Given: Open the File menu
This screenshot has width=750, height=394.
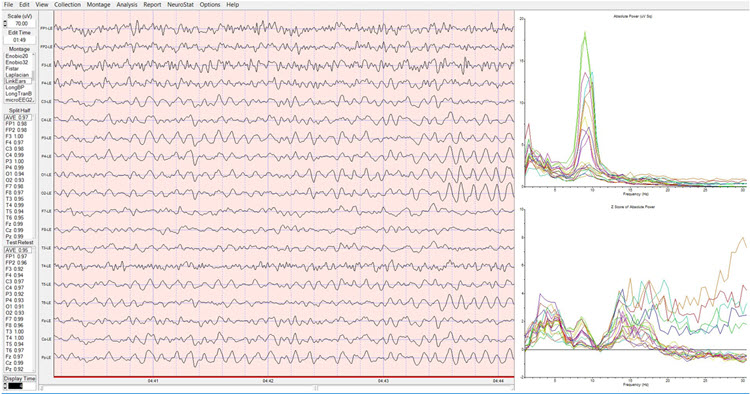Looking at the screenshot, I should 8,5.
